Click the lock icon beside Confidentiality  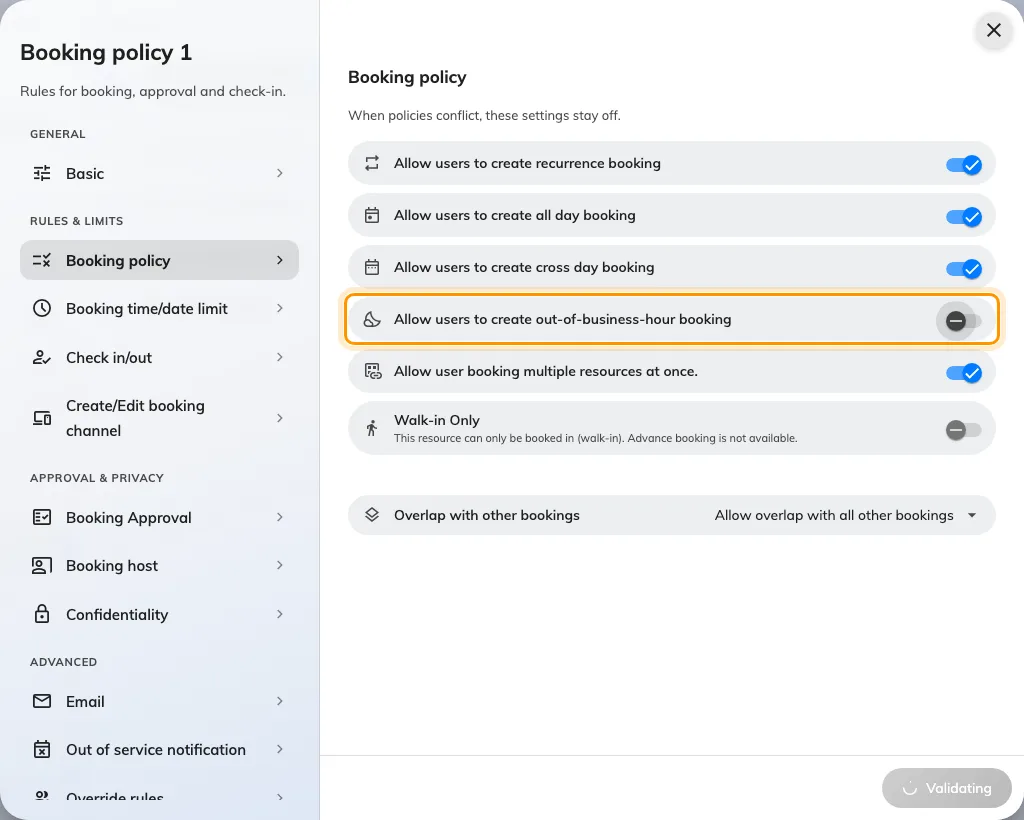[42, 614]
